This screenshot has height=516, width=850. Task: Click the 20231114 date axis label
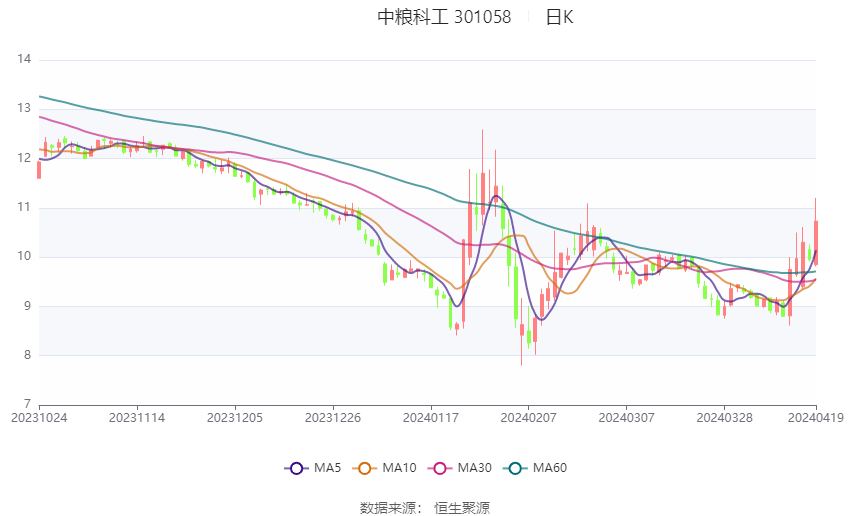(137, 418)
